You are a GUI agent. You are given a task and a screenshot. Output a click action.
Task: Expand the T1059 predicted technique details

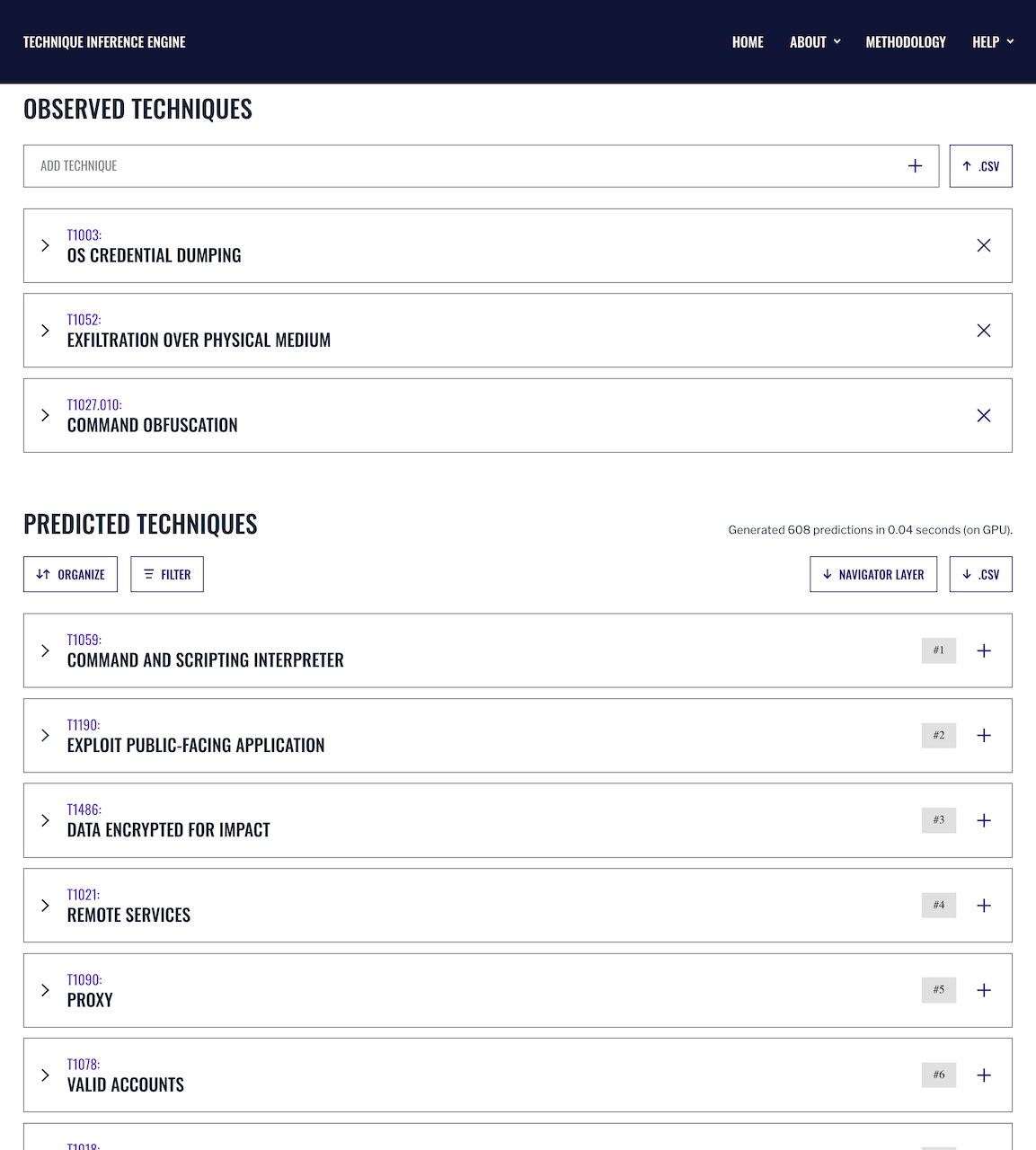tap(45, 650)
